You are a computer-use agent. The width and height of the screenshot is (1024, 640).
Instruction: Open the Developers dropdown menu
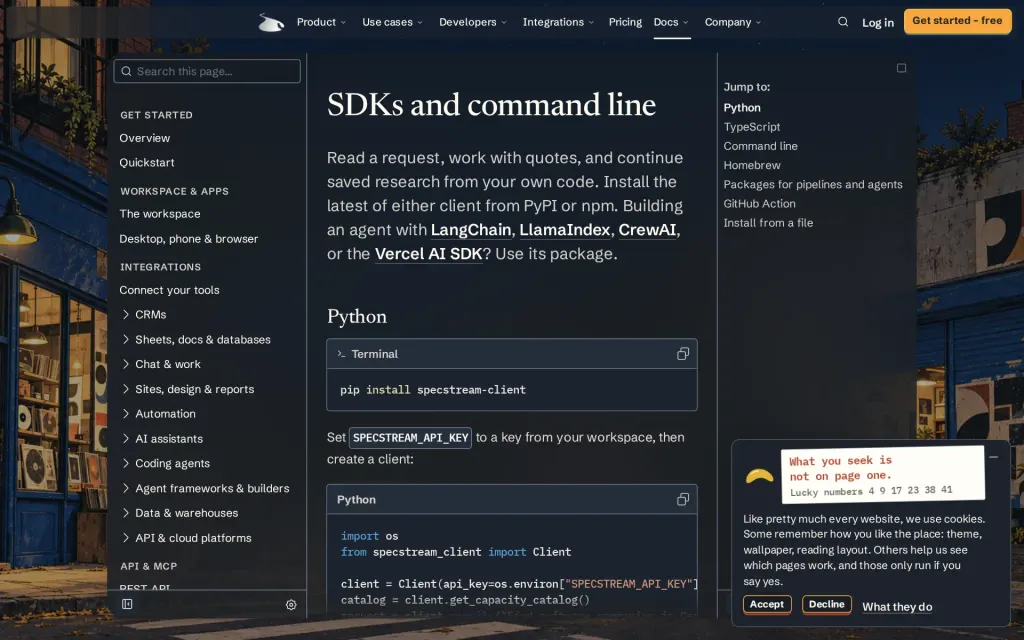coord(473,22)
